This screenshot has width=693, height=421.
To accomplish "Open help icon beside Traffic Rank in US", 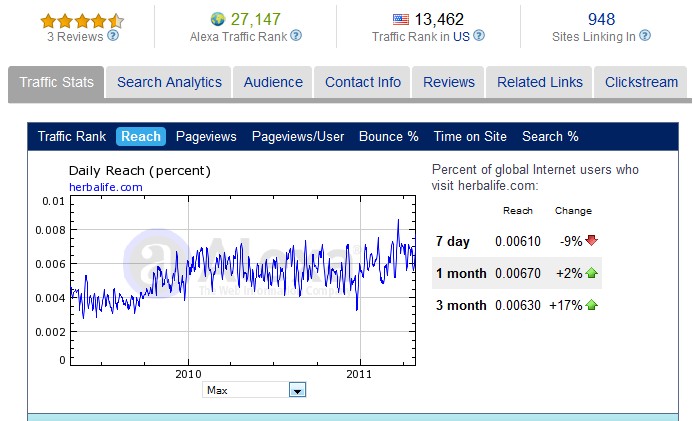I will 479,35.
